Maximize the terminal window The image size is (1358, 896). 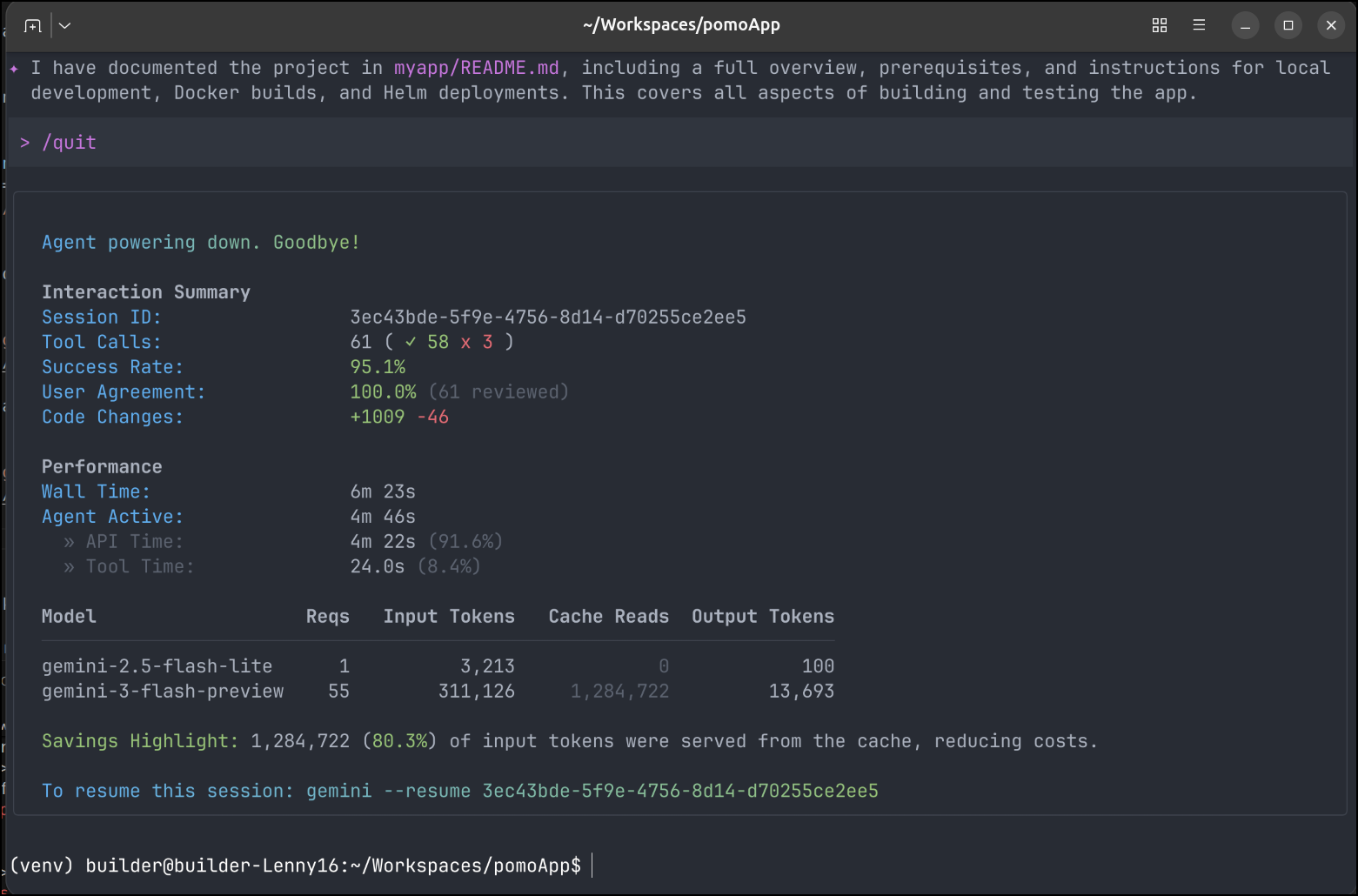1288,25
